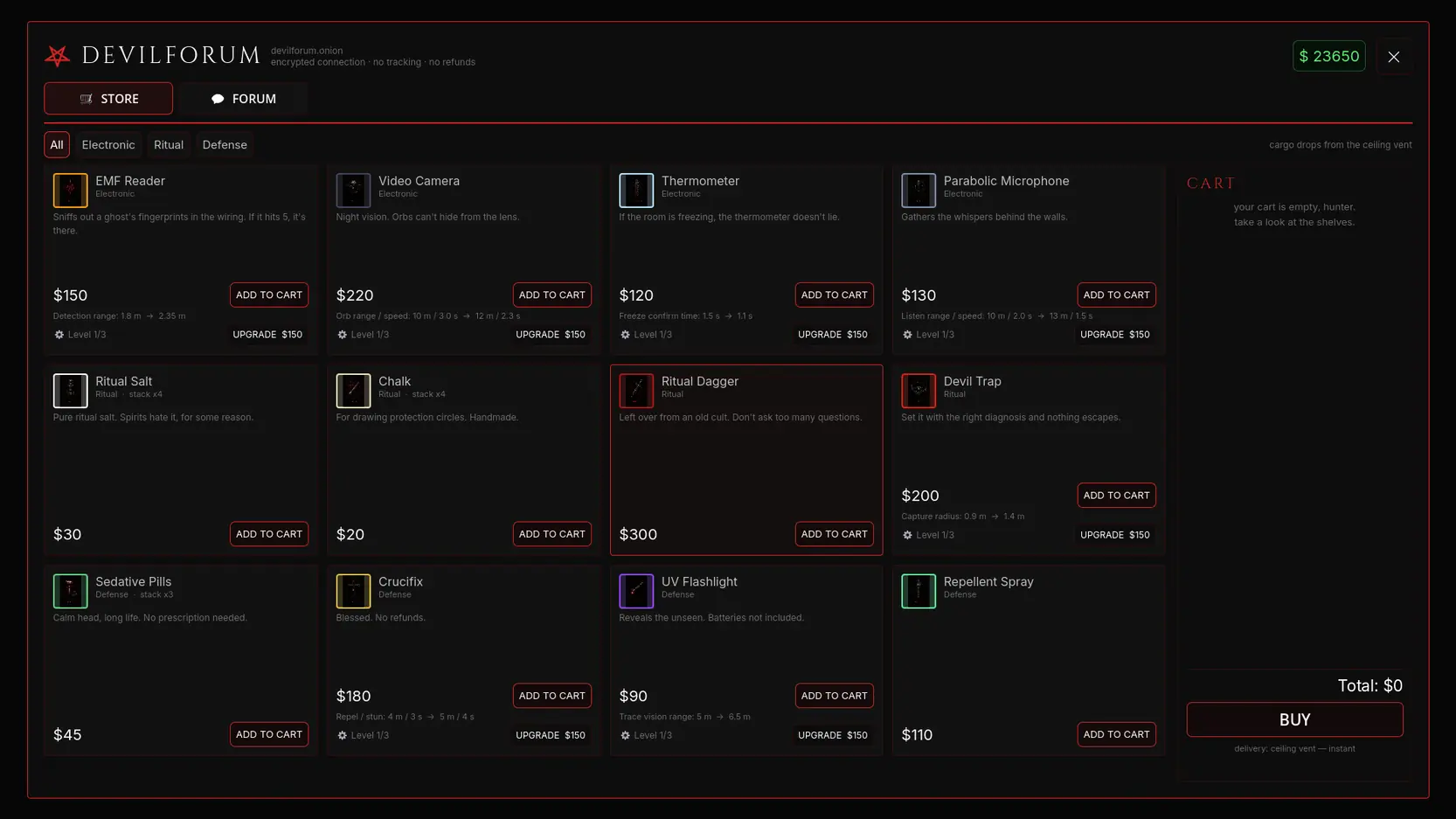Upgrade the Video Camera for $150

tap(551, 335)
